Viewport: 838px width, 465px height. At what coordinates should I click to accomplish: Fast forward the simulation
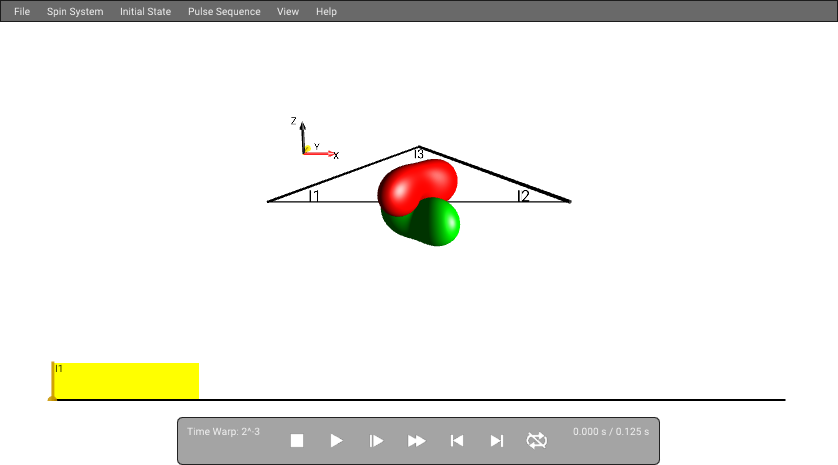pos(416,441)
